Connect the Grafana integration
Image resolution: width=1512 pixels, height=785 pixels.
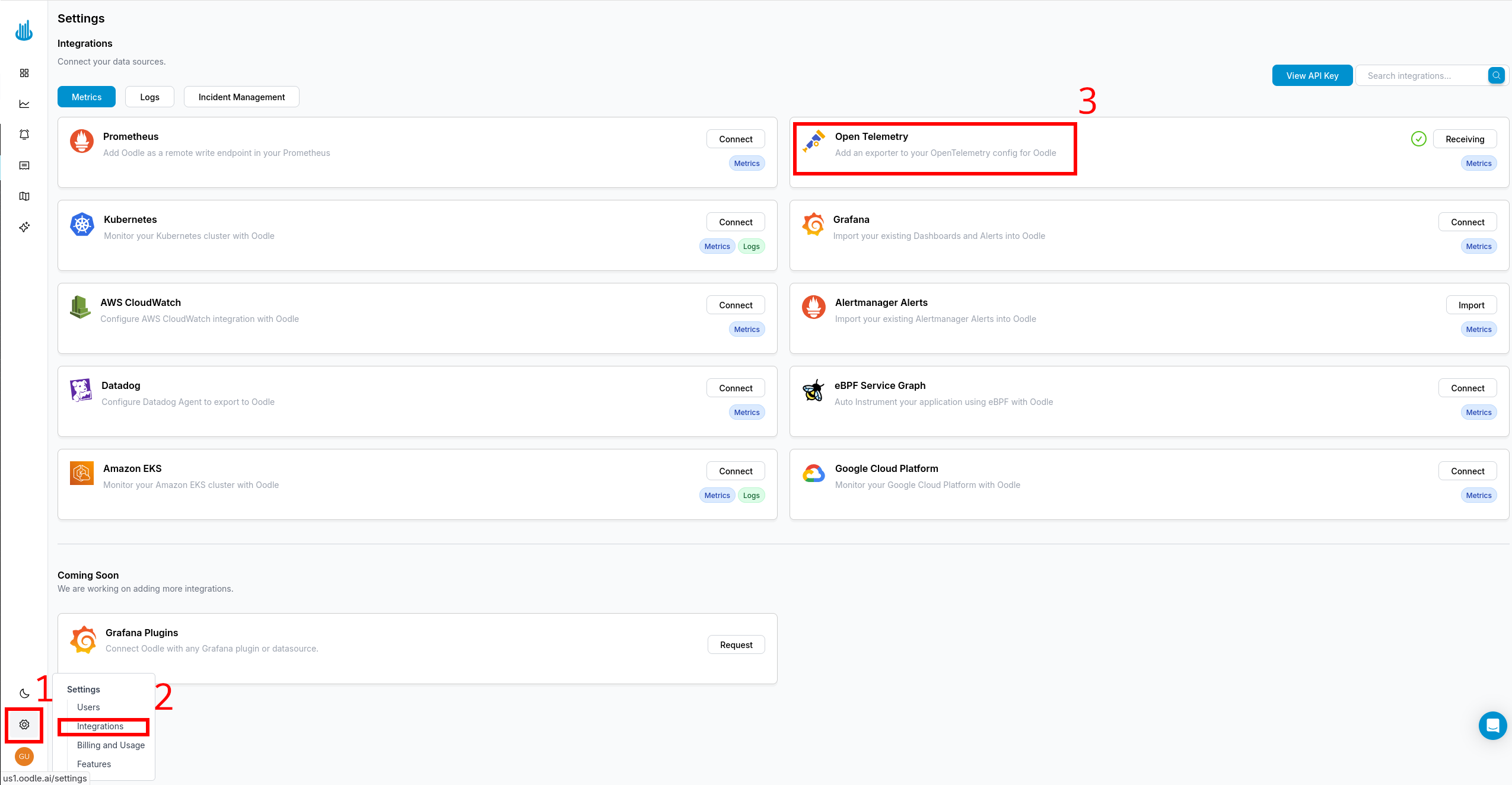1468,222
